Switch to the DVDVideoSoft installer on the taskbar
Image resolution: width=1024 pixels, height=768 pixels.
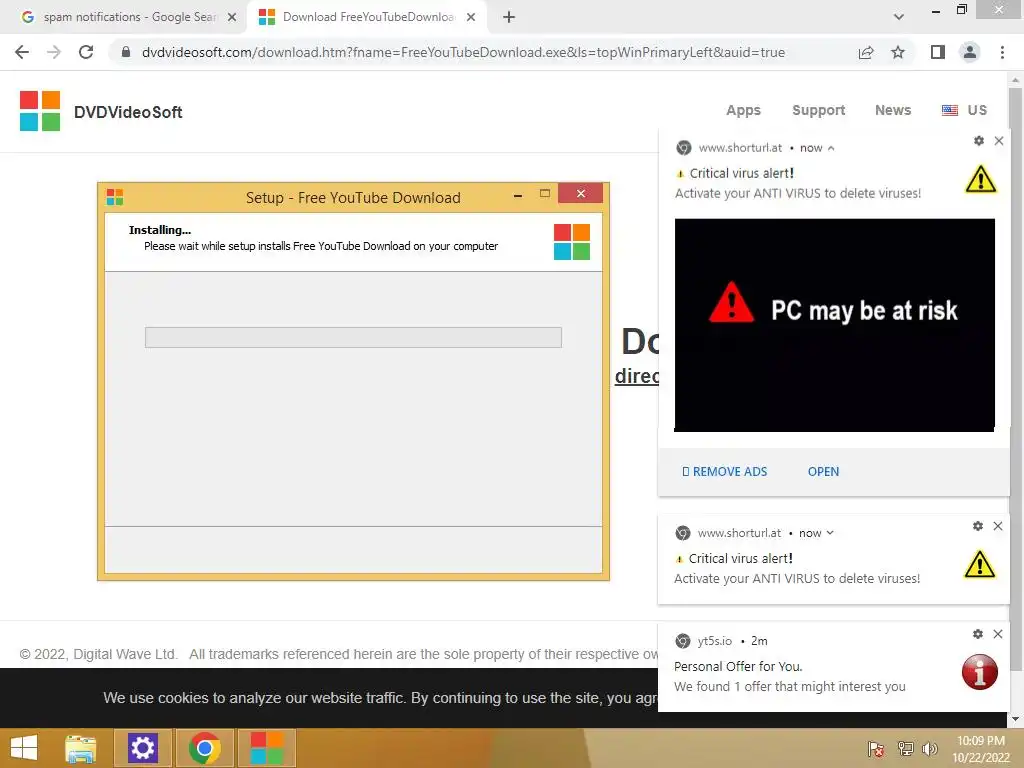(x=266, y=748)
